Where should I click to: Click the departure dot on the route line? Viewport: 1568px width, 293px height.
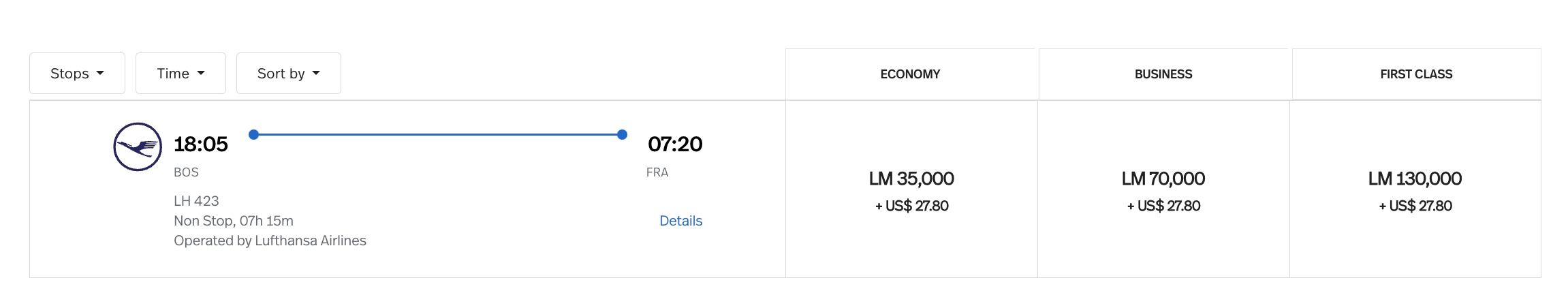(x=253, y=135)
